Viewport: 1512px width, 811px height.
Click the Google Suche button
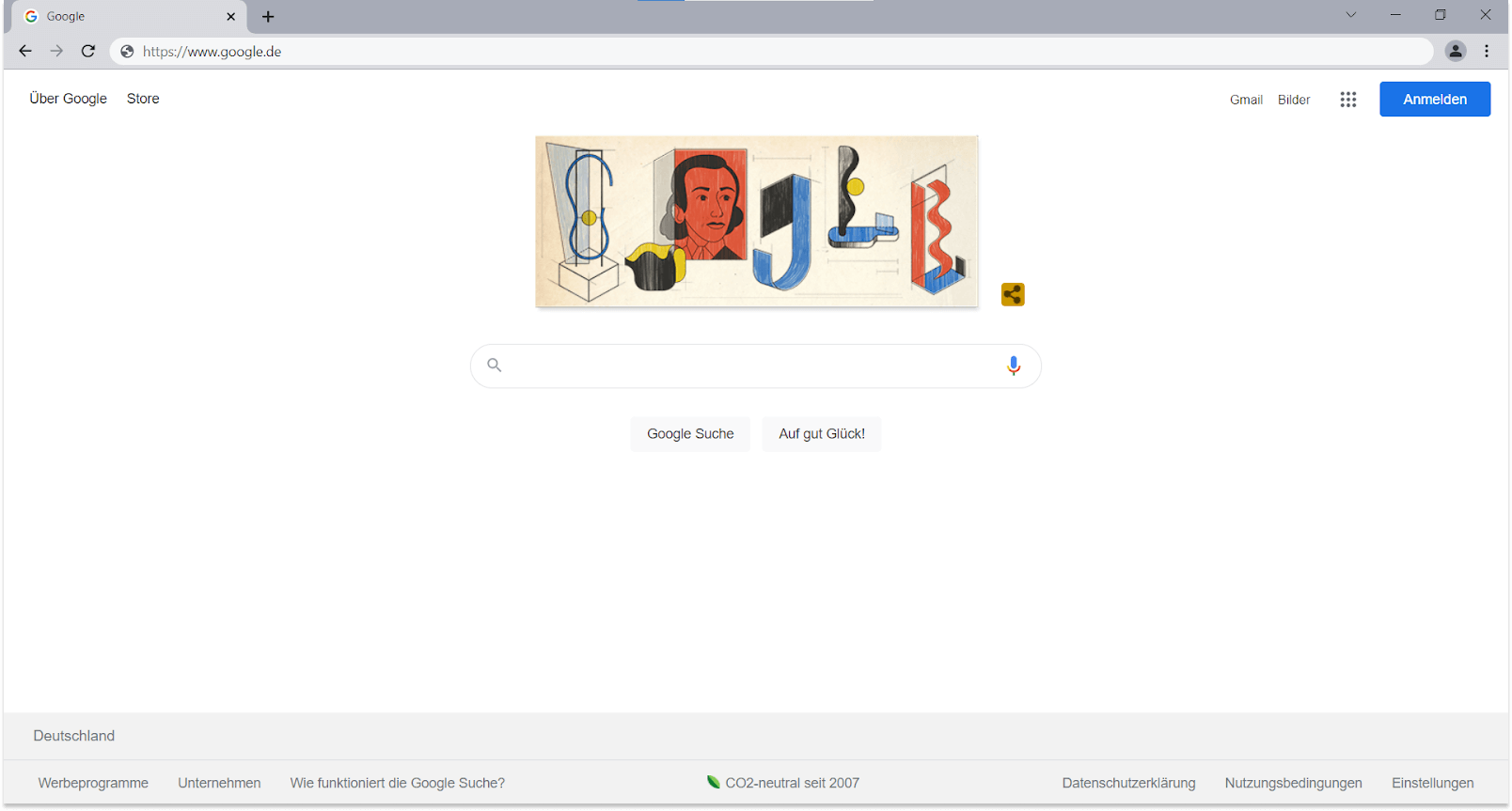click(690, 434)
